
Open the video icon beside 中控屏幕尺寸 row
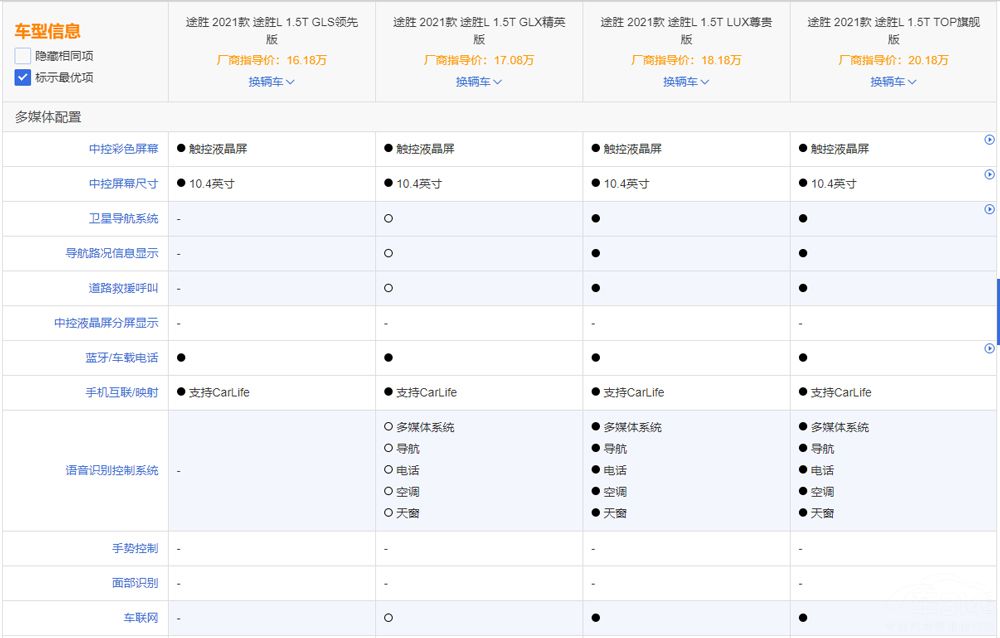click(989, 175)
